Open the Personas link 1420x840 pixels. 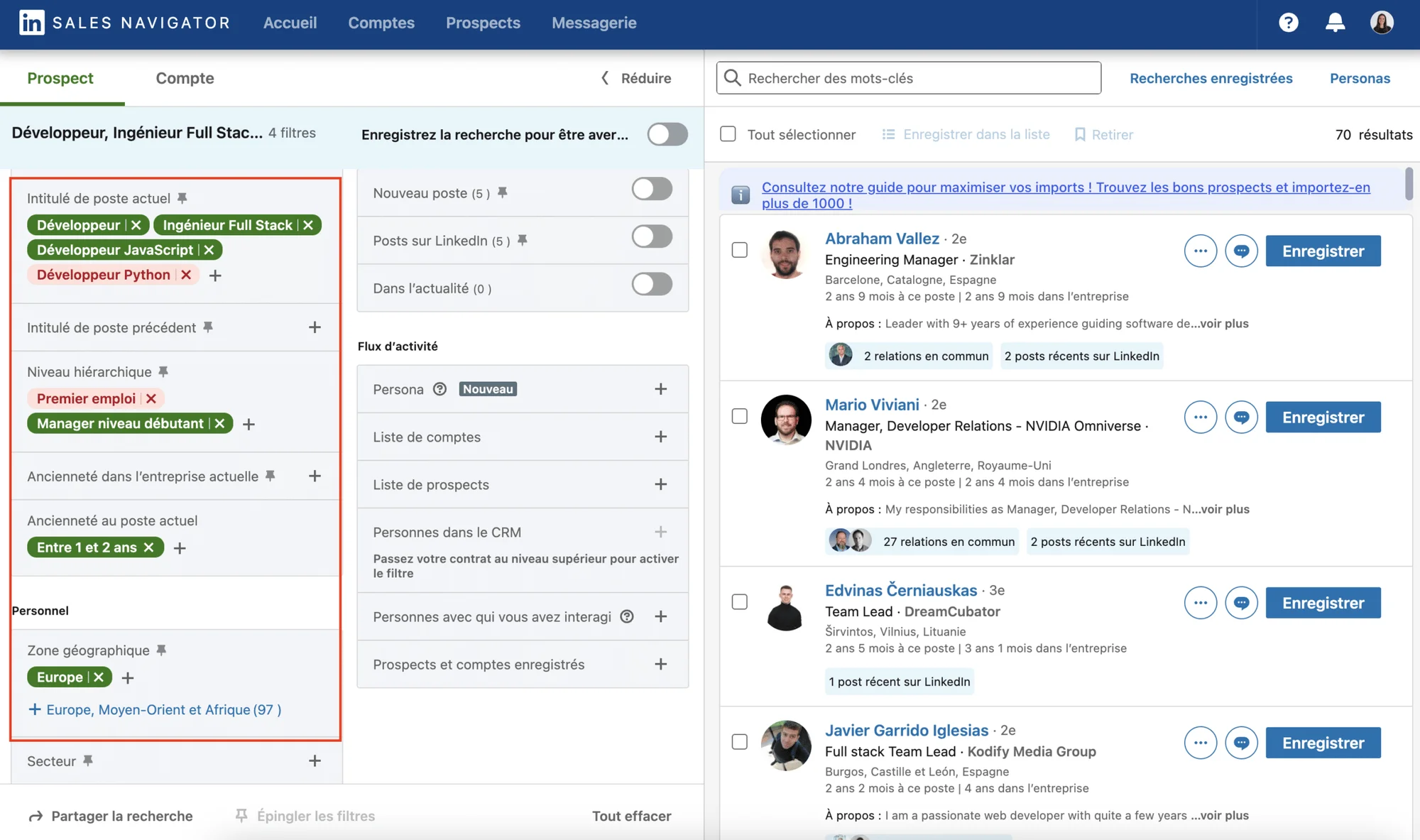tap(1360, 78)
